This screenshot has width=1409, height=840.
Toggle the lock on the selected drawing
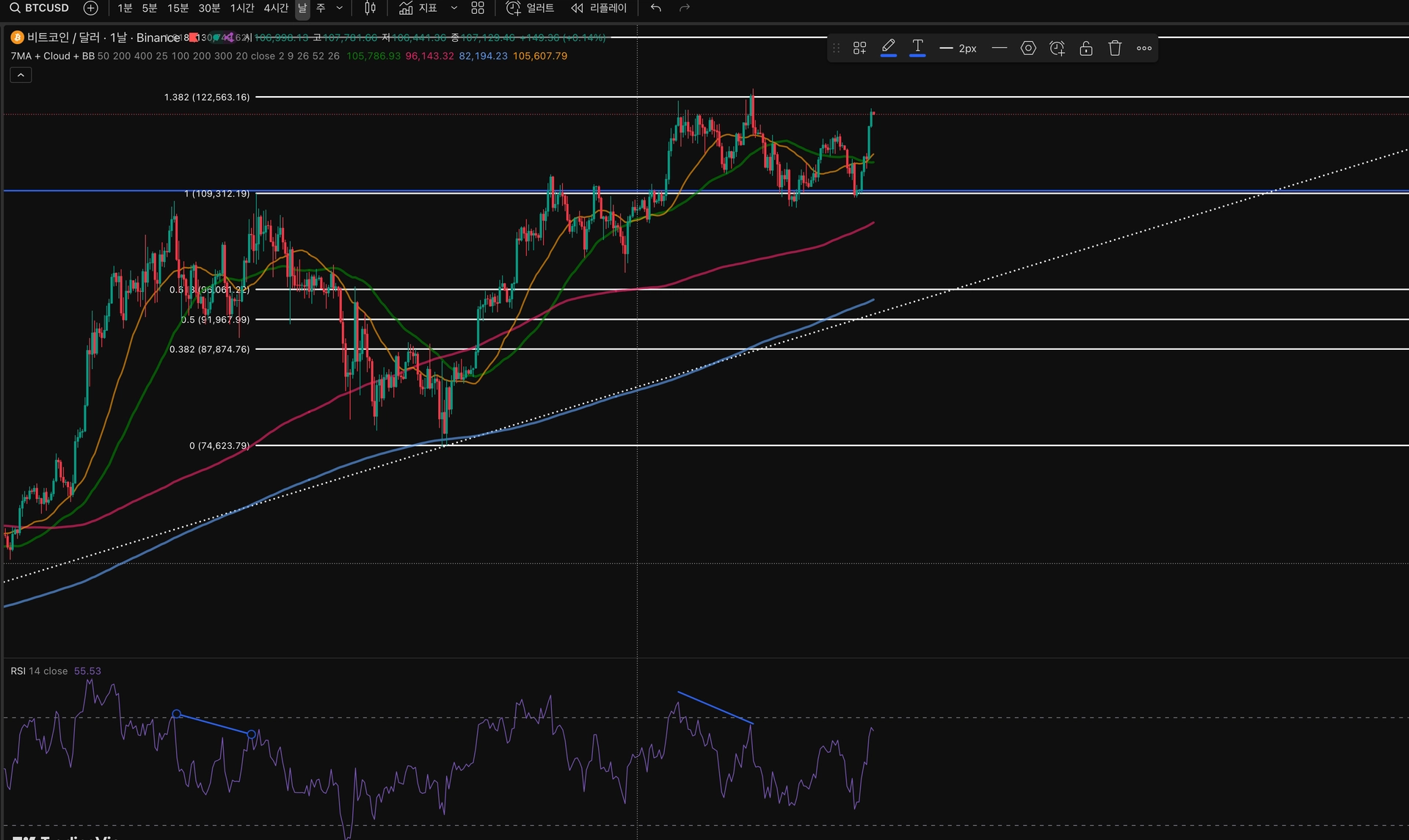click(x=1086, y=48)
